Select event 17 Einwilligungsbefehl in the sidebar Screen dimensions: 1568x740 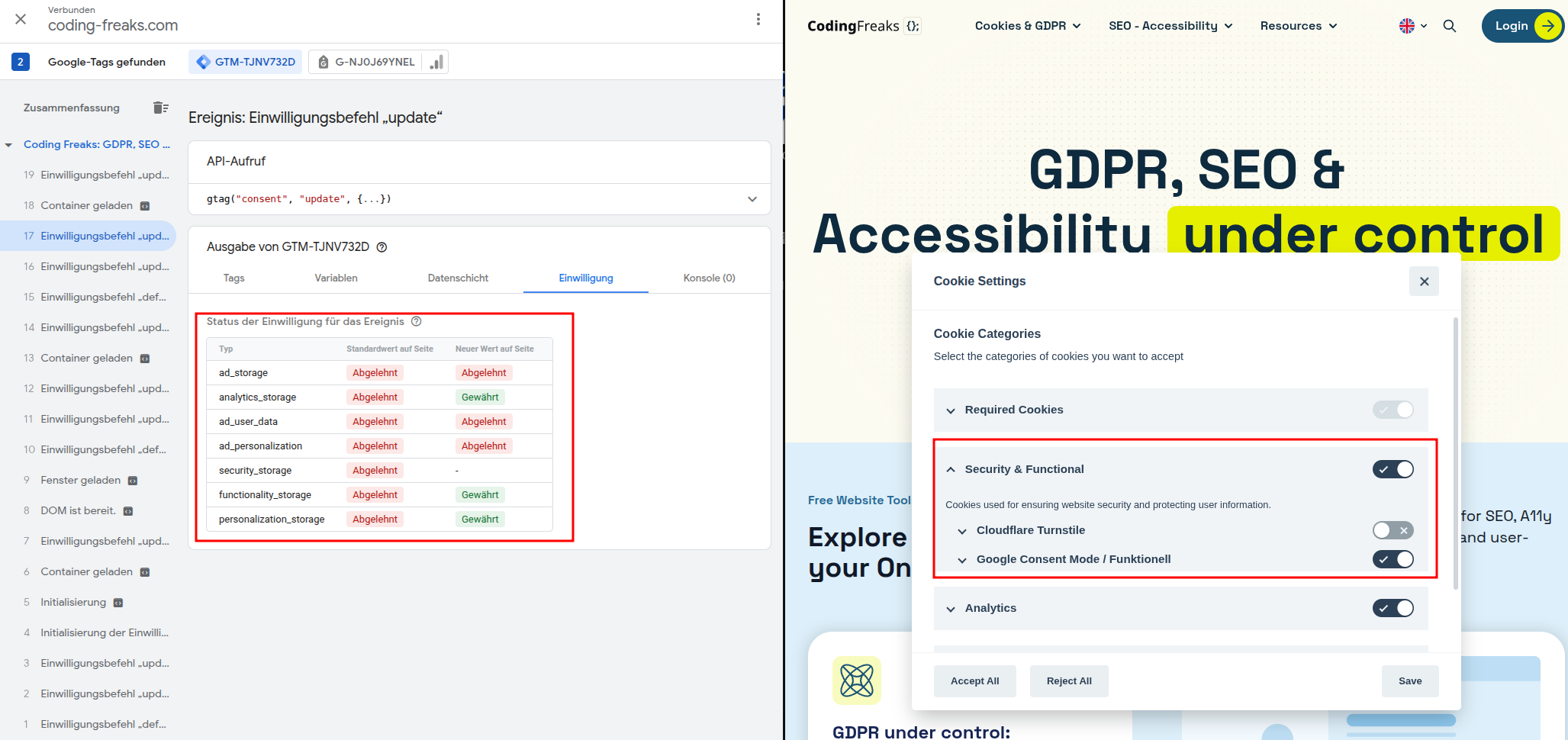99,236
